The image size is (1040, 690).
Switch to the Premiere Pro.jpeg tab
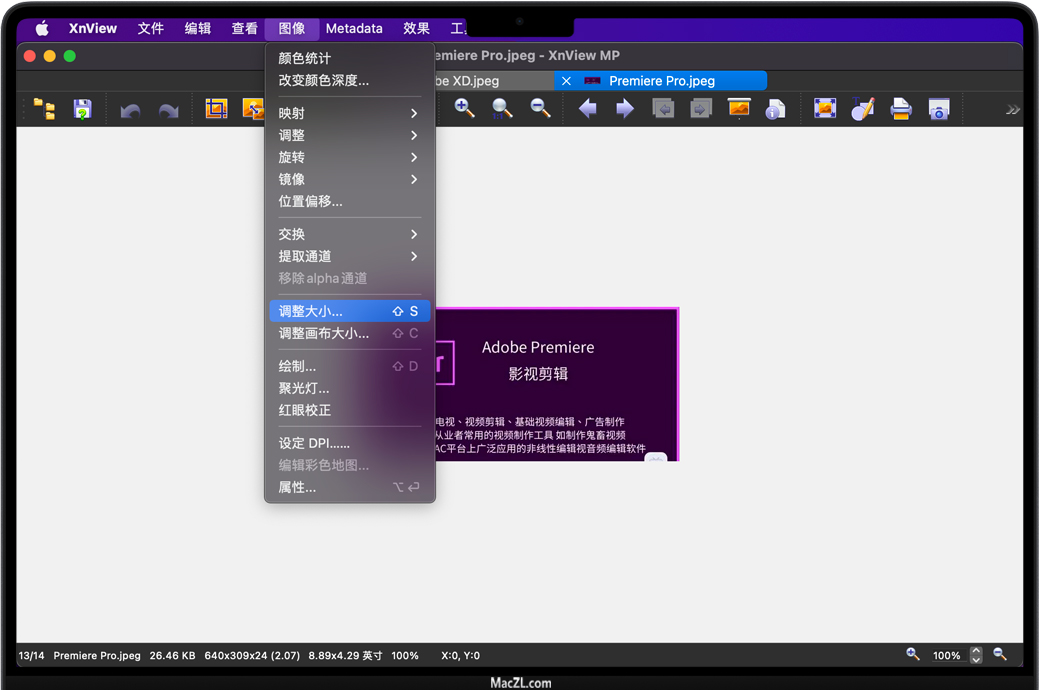coord(662,81)
